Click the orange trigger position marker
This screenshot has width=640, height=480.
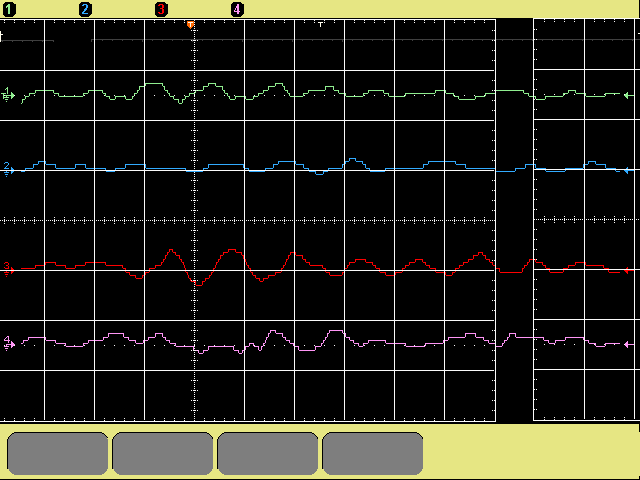190,25
